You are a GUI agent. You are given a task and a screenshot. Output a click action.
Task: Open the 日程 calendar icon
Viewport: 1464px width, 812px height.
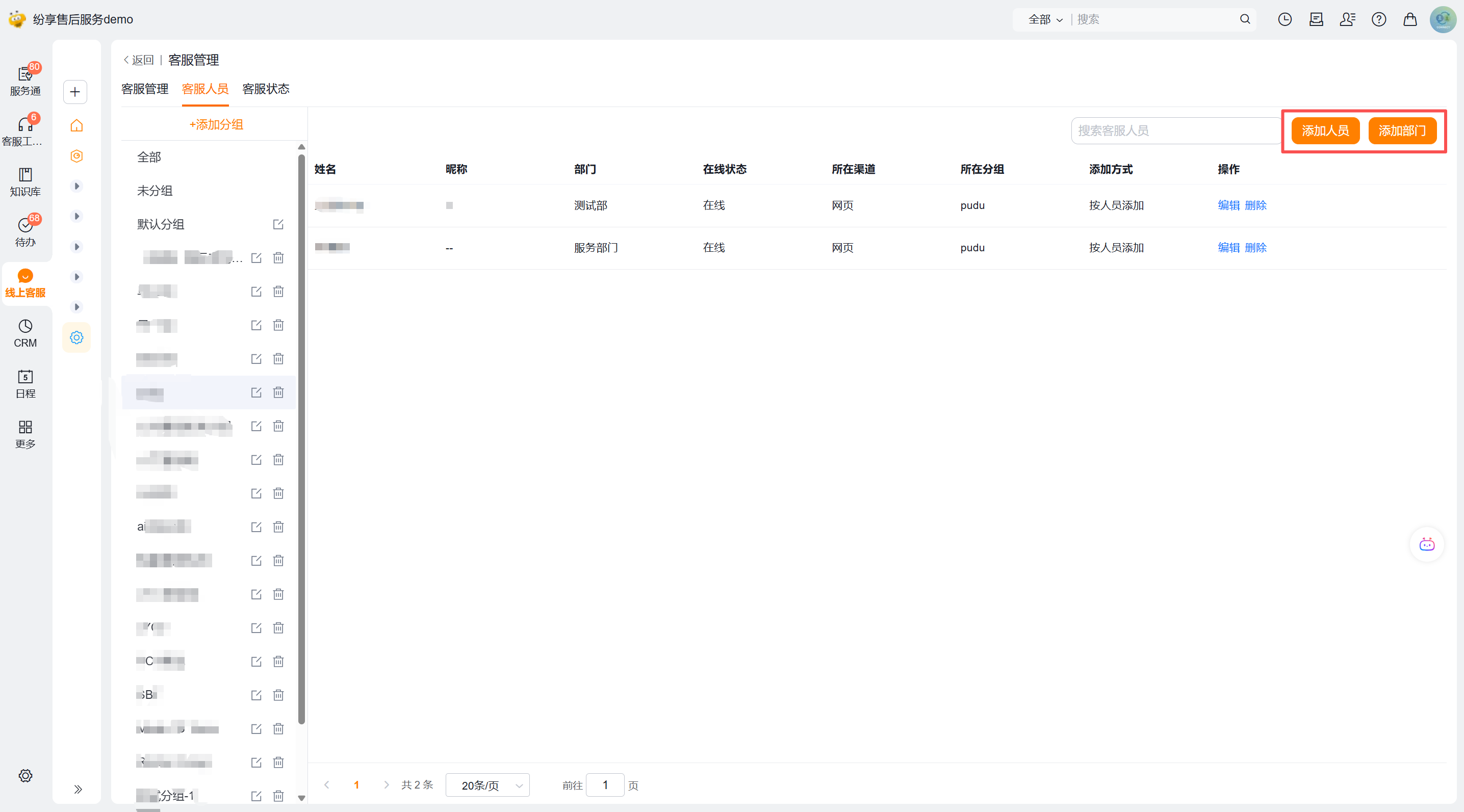[x=25, y=383]
